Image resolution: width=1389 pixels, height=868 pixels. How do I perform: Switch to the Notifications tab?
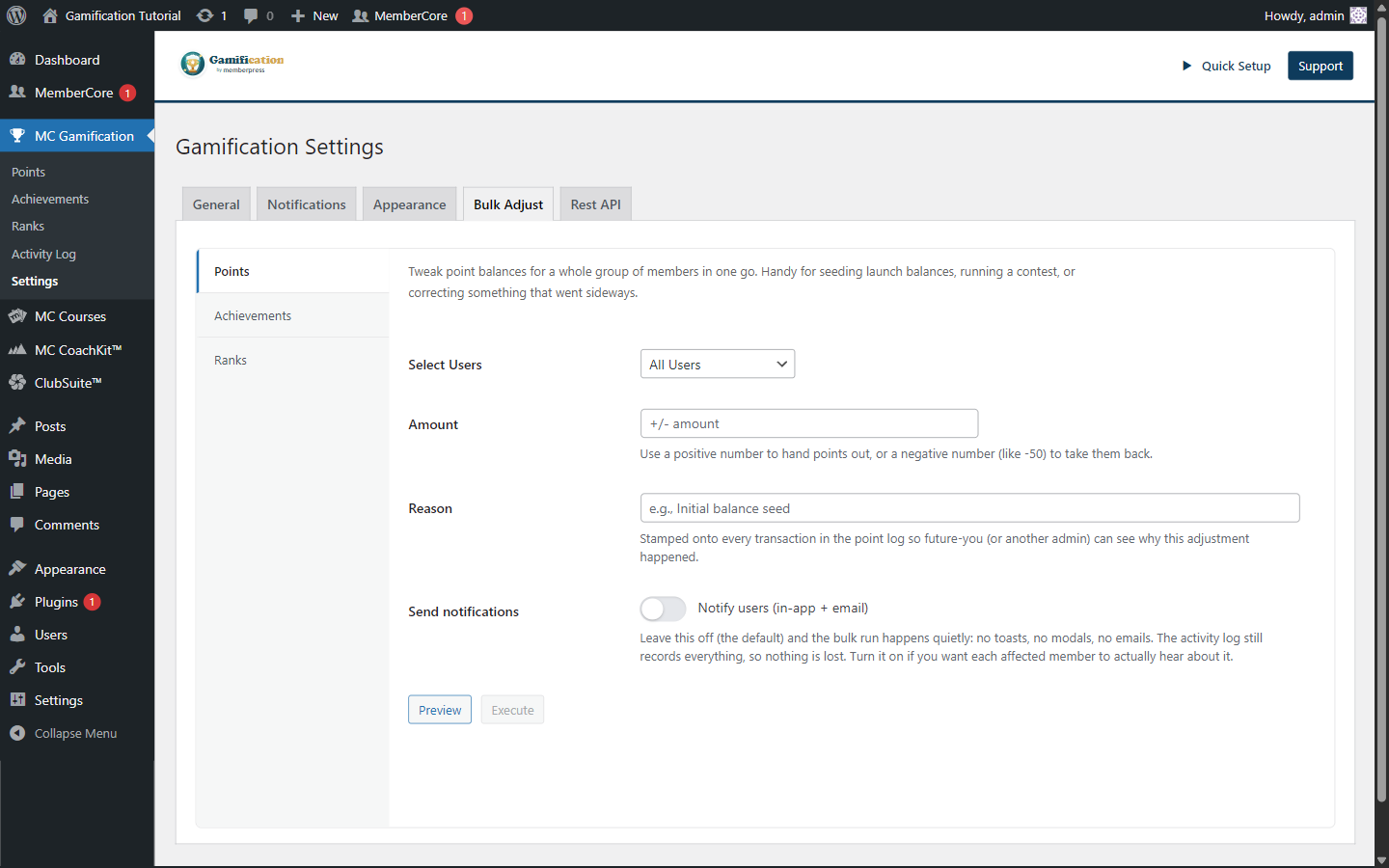307,204
